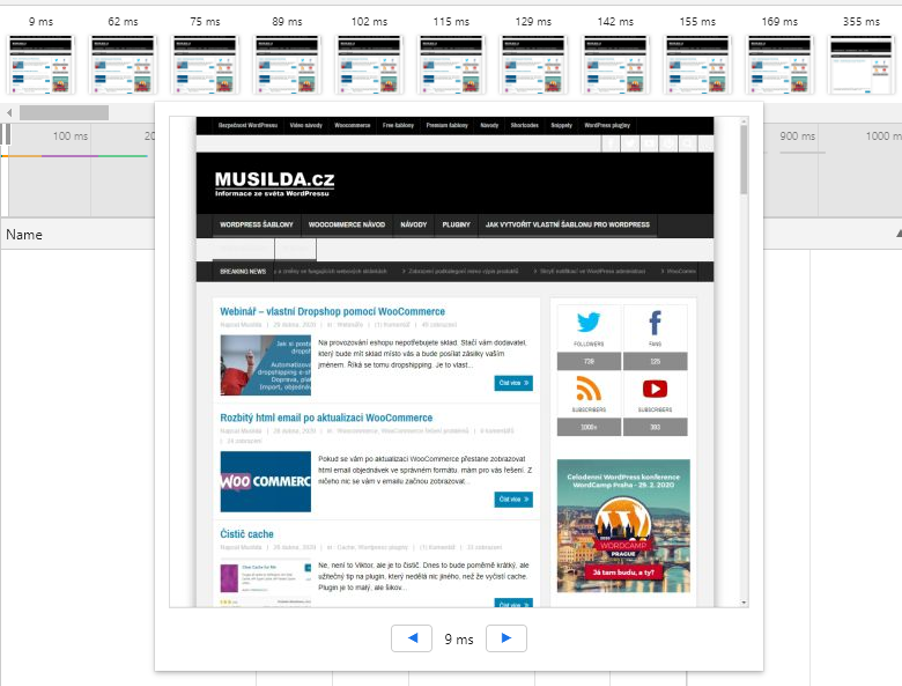The height and width of the screenshot is (686, 902).
Task: Click the YouTube icon in the preview
Action: (655, 389)
